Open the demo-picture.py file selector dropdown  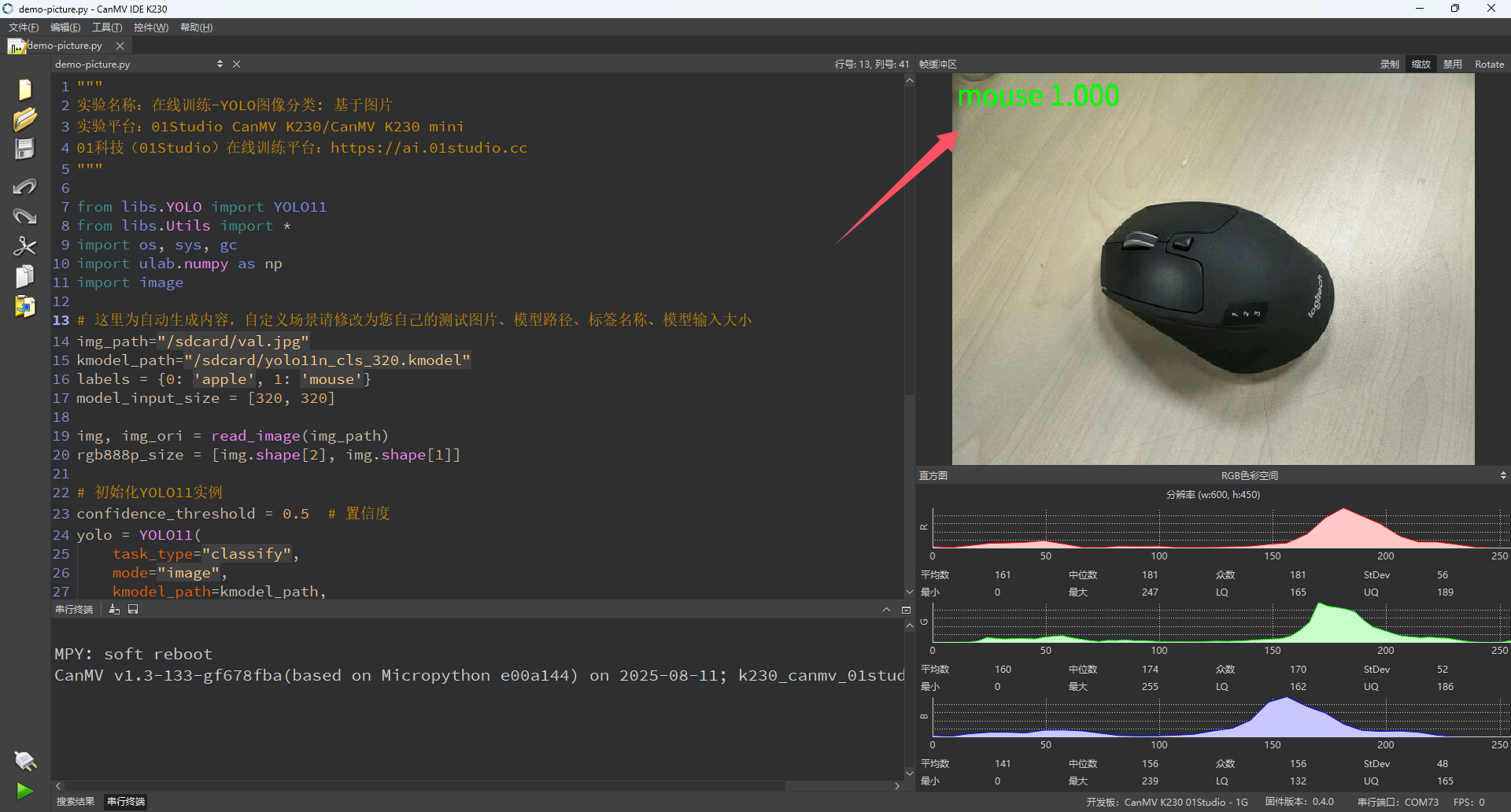(220, 65)
